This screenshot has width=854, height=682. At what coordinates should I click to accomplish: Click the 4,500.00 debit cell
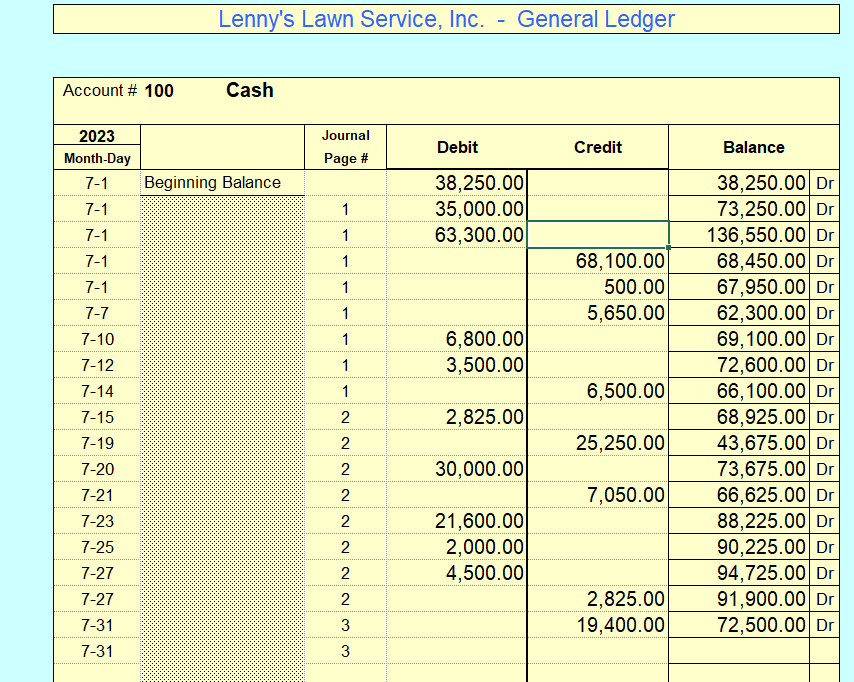click(x=456, y=573)
